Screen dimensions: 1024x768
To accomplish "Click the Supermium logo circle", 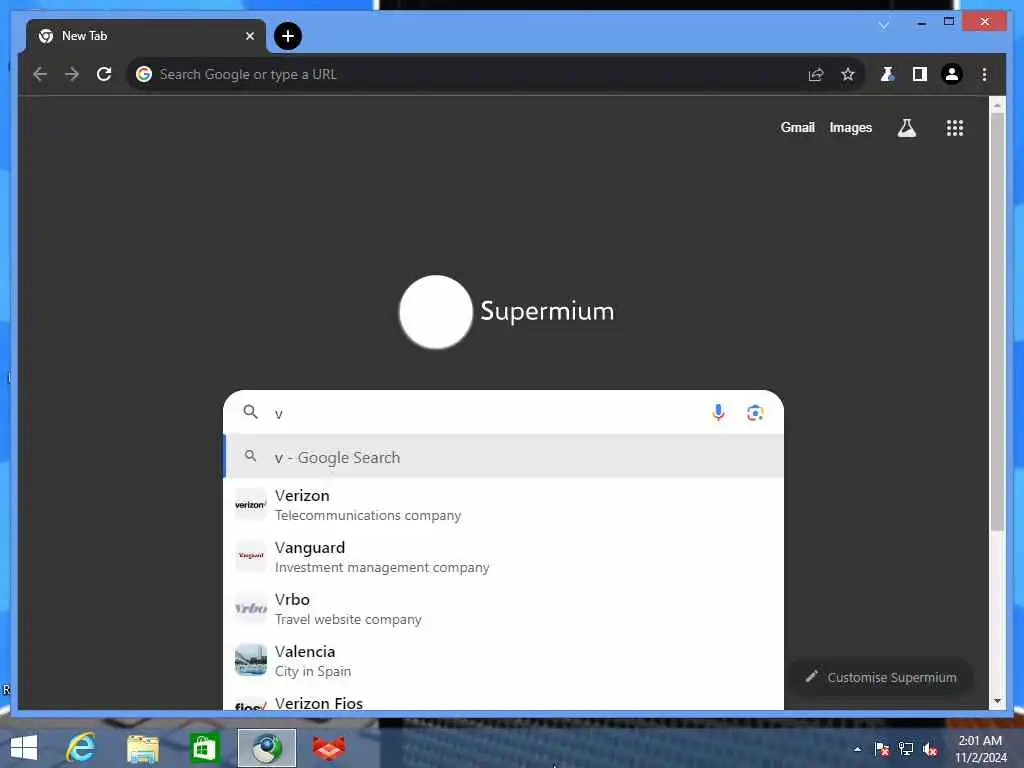I will [436, 312].
